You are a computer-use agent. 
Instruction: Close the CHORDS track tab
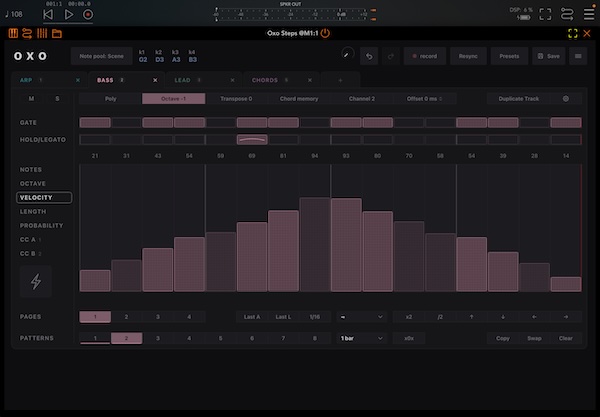(x=310, y=80)
